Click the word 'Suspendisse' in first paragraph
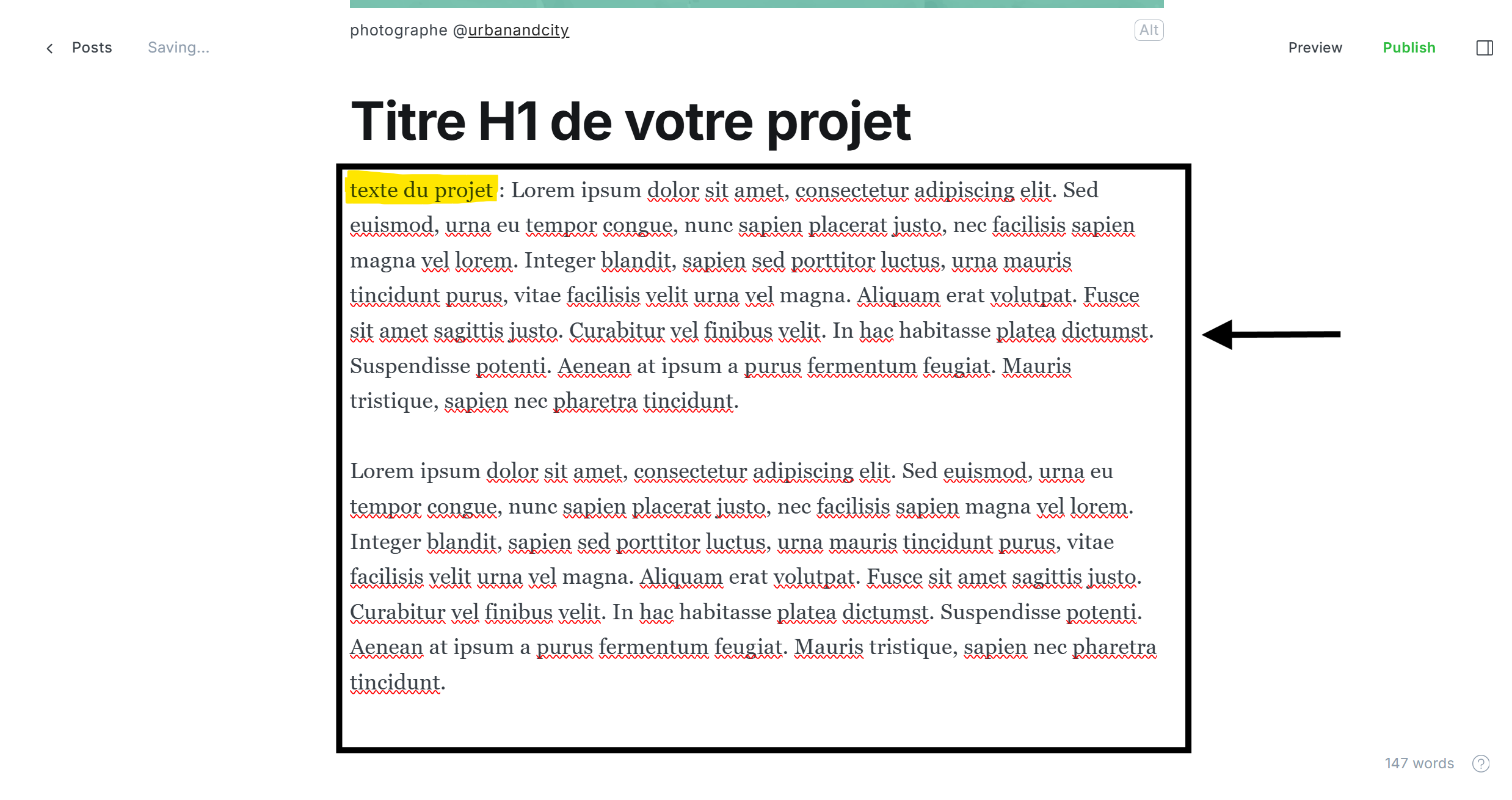Screen dimensions: 1512x800 [410, 366]
